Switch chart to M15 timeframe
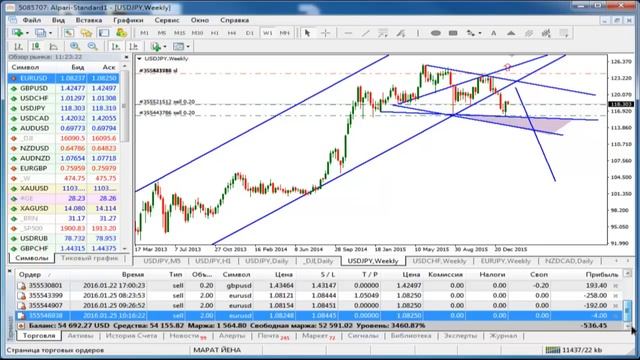 [179, 33]
